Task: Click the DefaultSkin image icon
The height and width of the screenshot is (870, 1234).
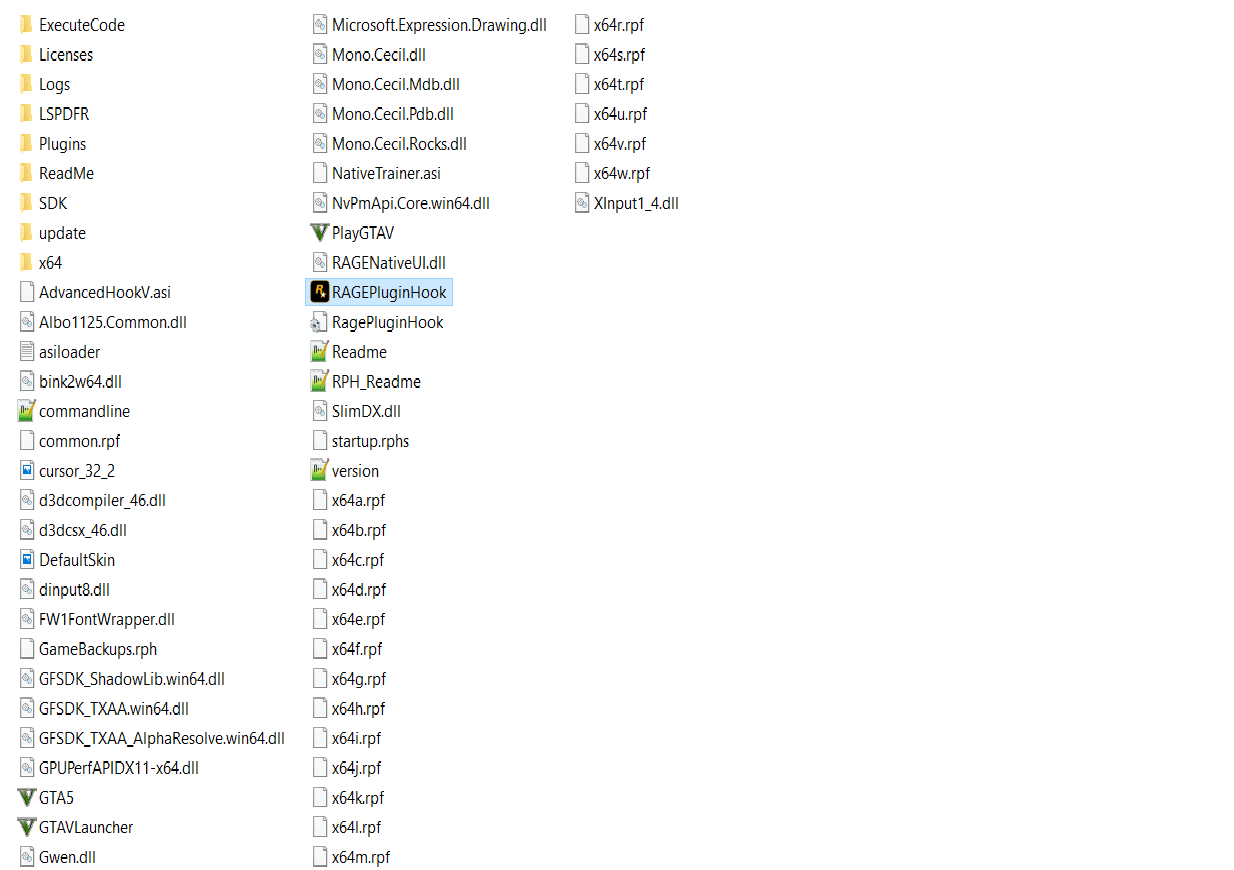Action: point(27,560)
